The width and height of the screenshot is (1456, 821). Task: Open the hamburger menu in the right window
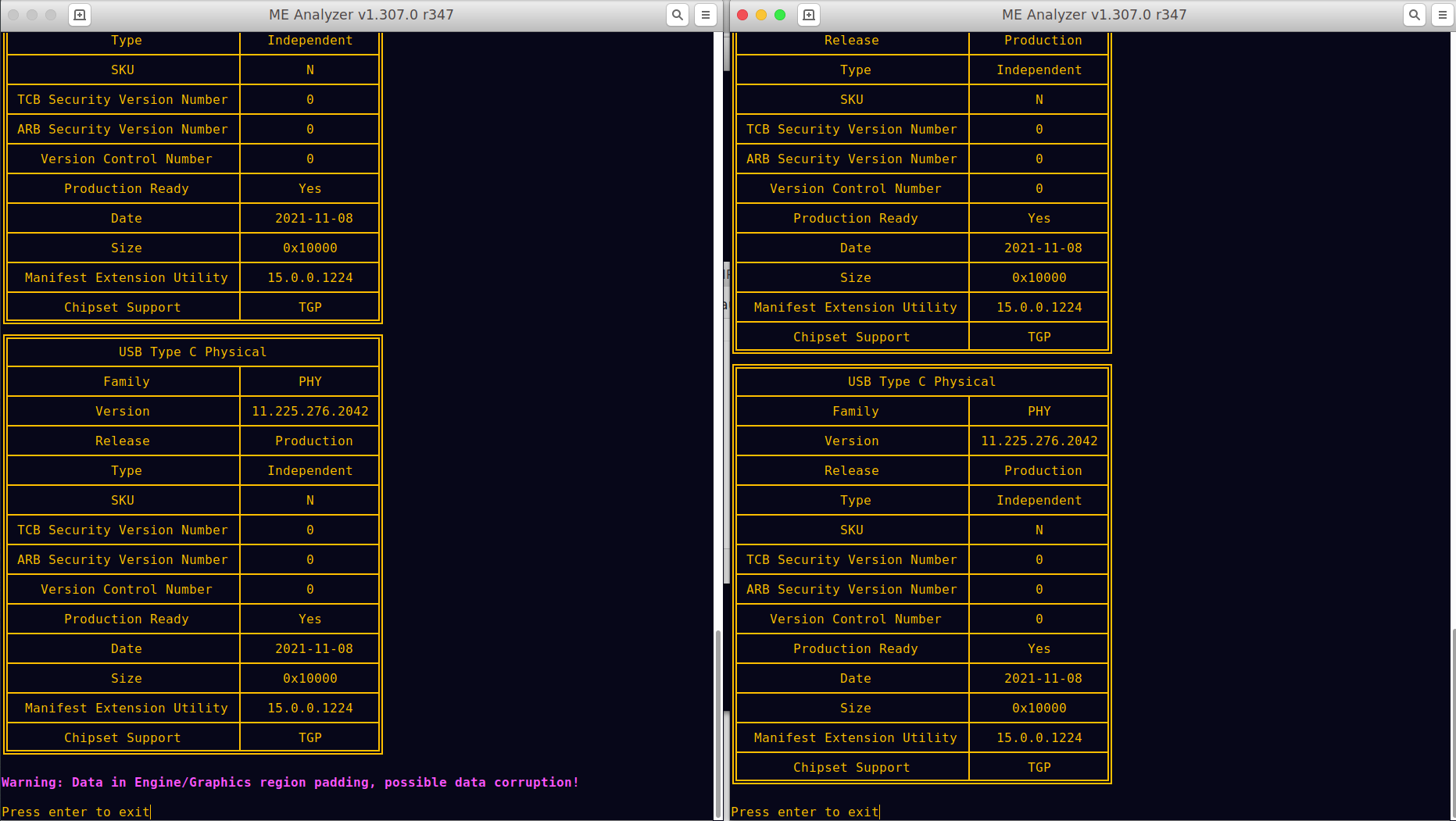tap(1443, 15)
